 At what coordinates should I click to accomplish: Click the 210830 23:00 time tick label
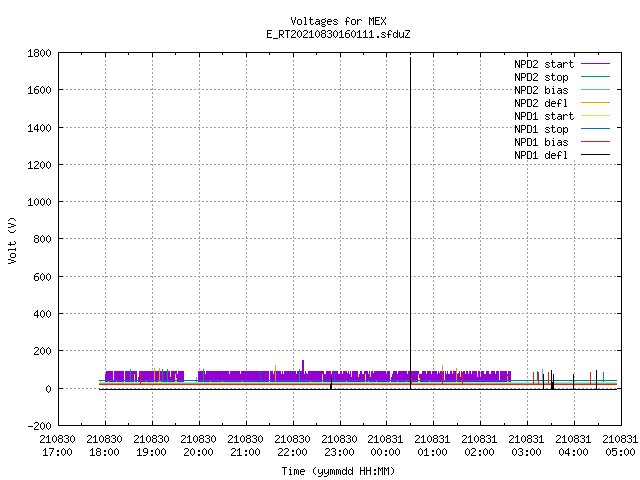[x=339, y=446]
